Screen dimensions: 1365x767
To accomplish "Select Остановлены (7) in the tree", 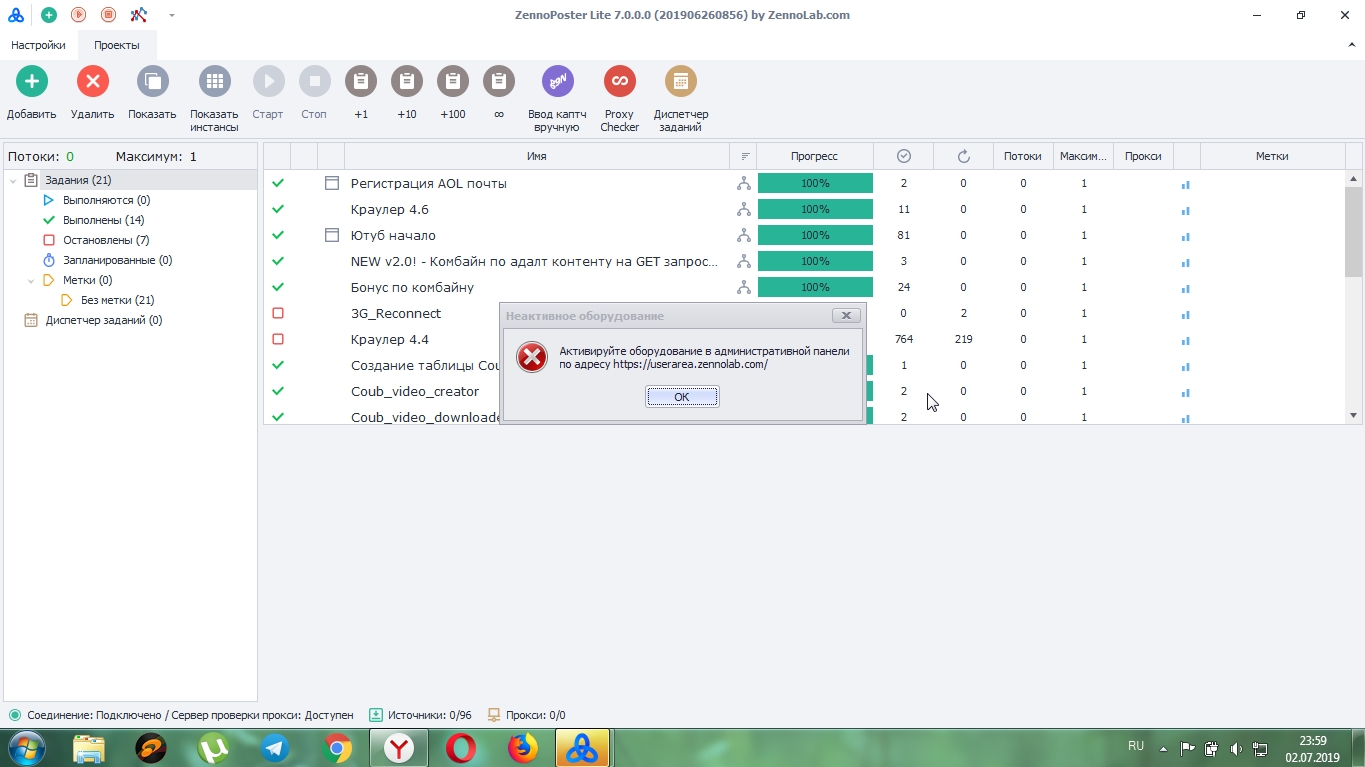I will (106, 240).
